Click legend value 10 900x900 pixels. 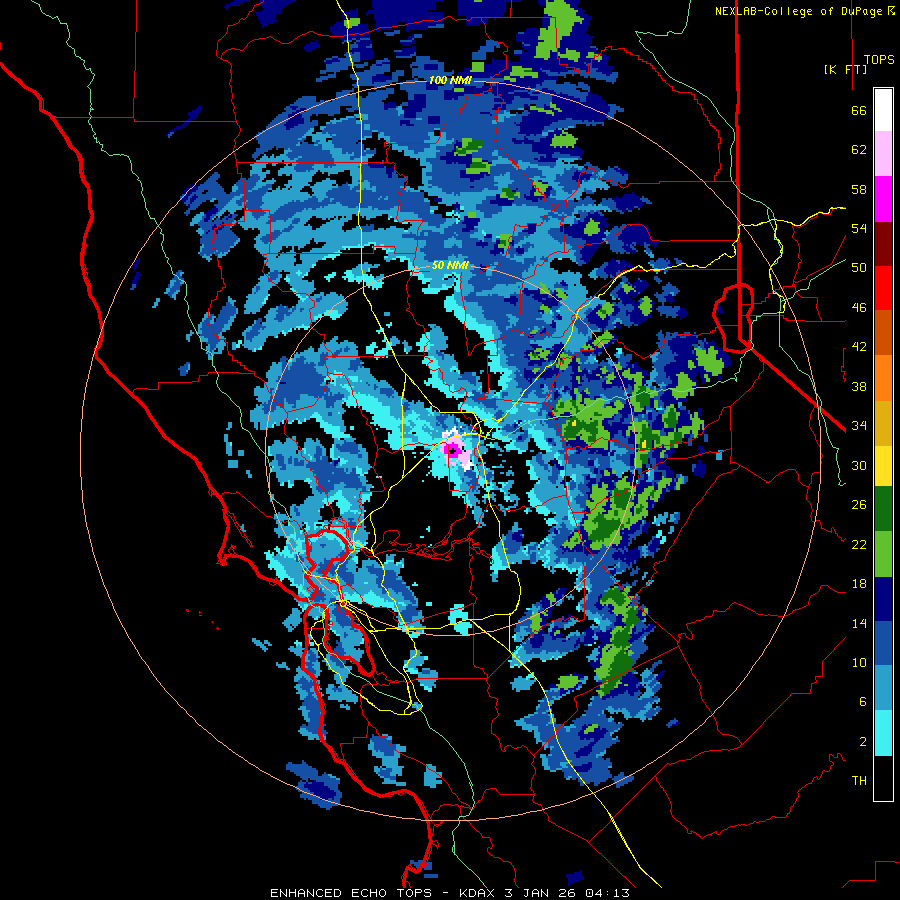coord(859,662)
